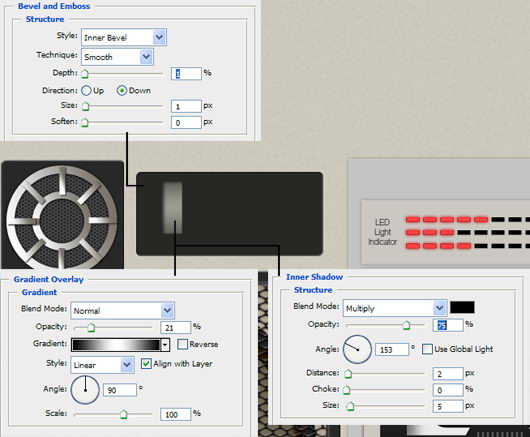Click the Gradient Overlay Opacity slider handle
Screen dimensions: 530x437
(91, 327)
